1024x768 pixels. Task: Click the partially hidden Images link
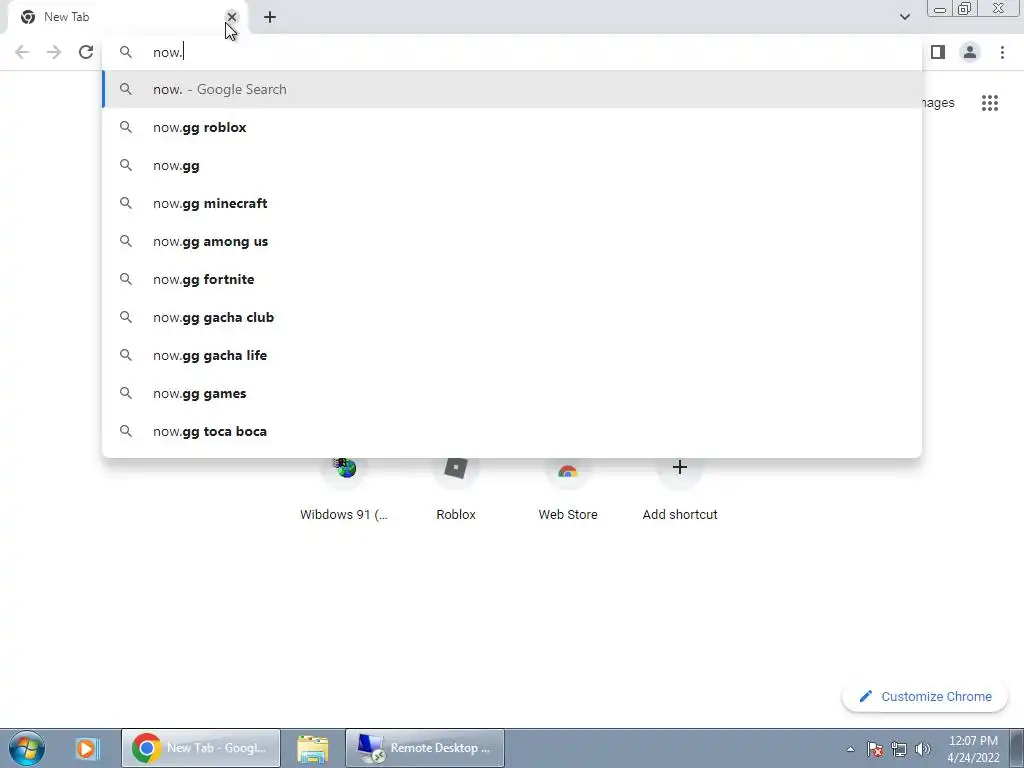(938, 103)
